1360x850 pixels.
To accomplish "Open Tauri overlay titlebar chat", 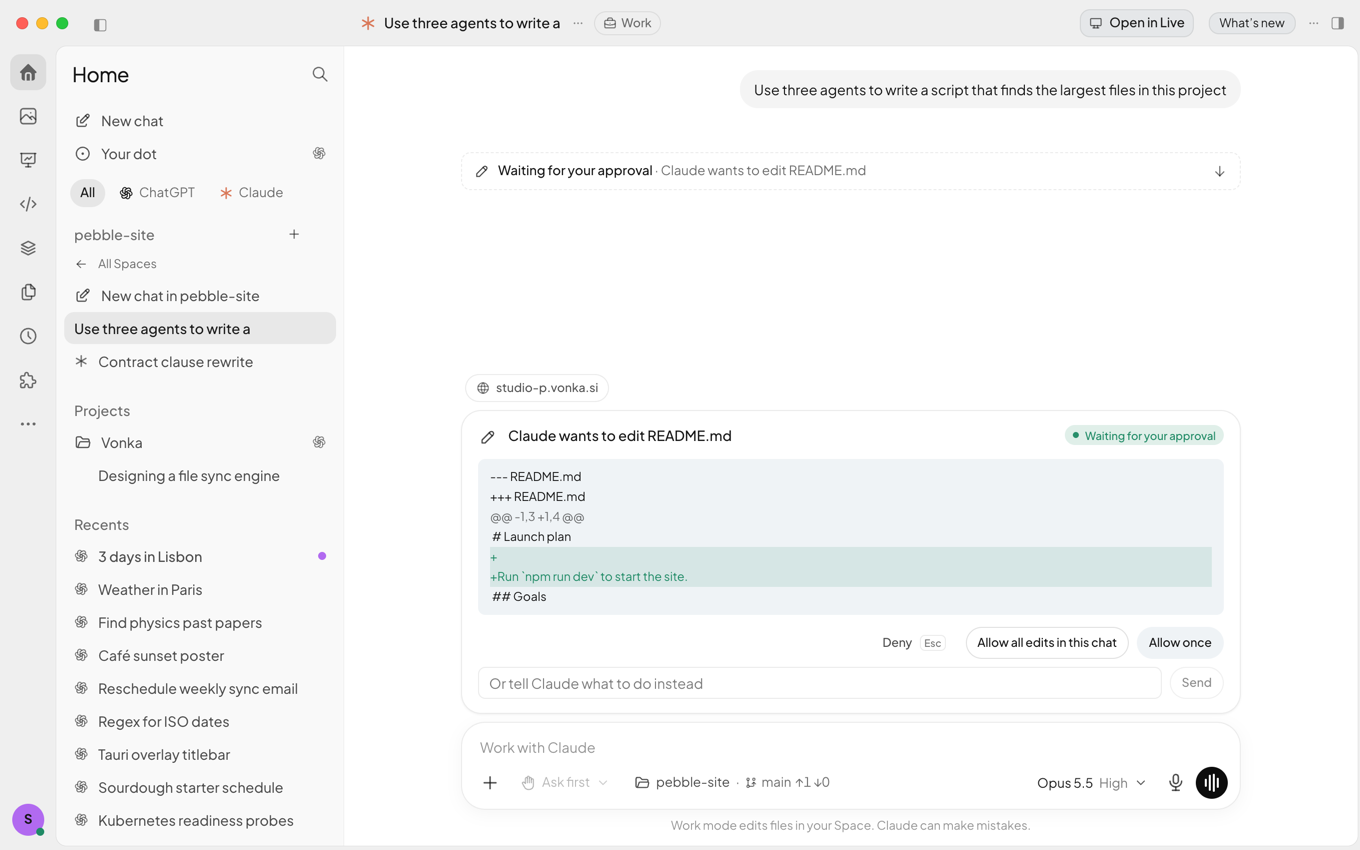I will click(x=200, y=755).
